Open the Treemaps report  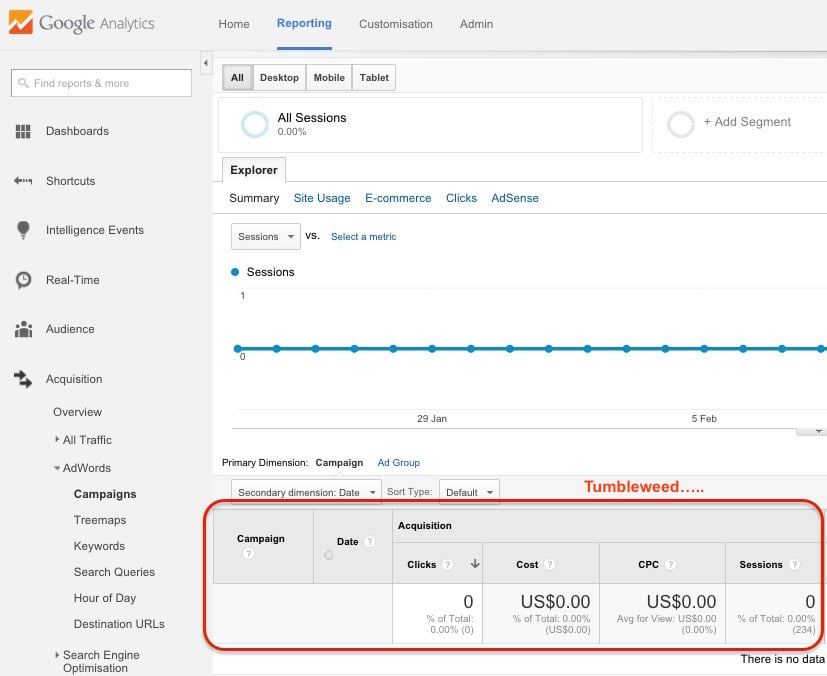click(x=100, y=520)
